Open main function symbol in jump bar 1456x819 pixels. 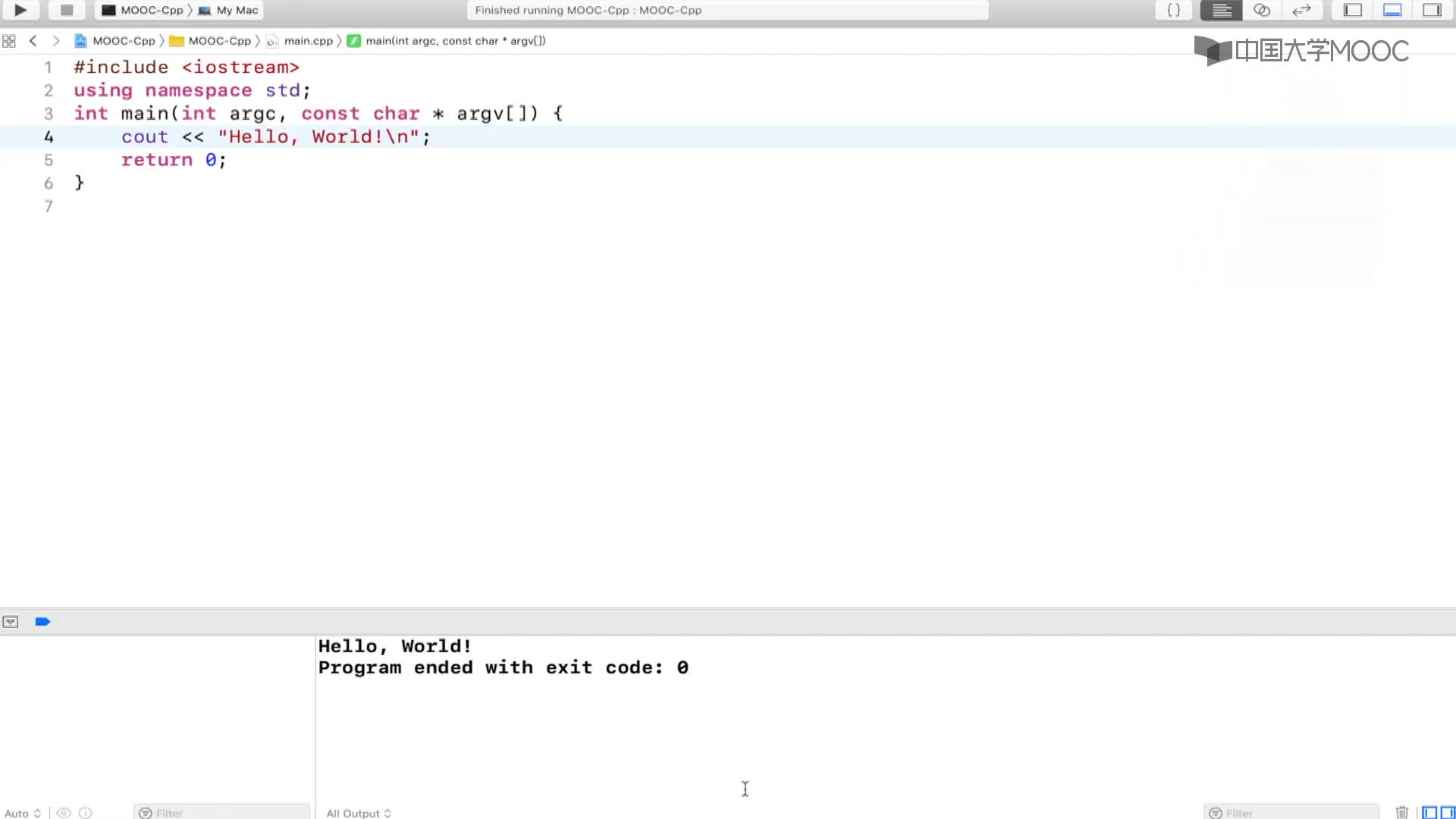click(x=447, y=41)
